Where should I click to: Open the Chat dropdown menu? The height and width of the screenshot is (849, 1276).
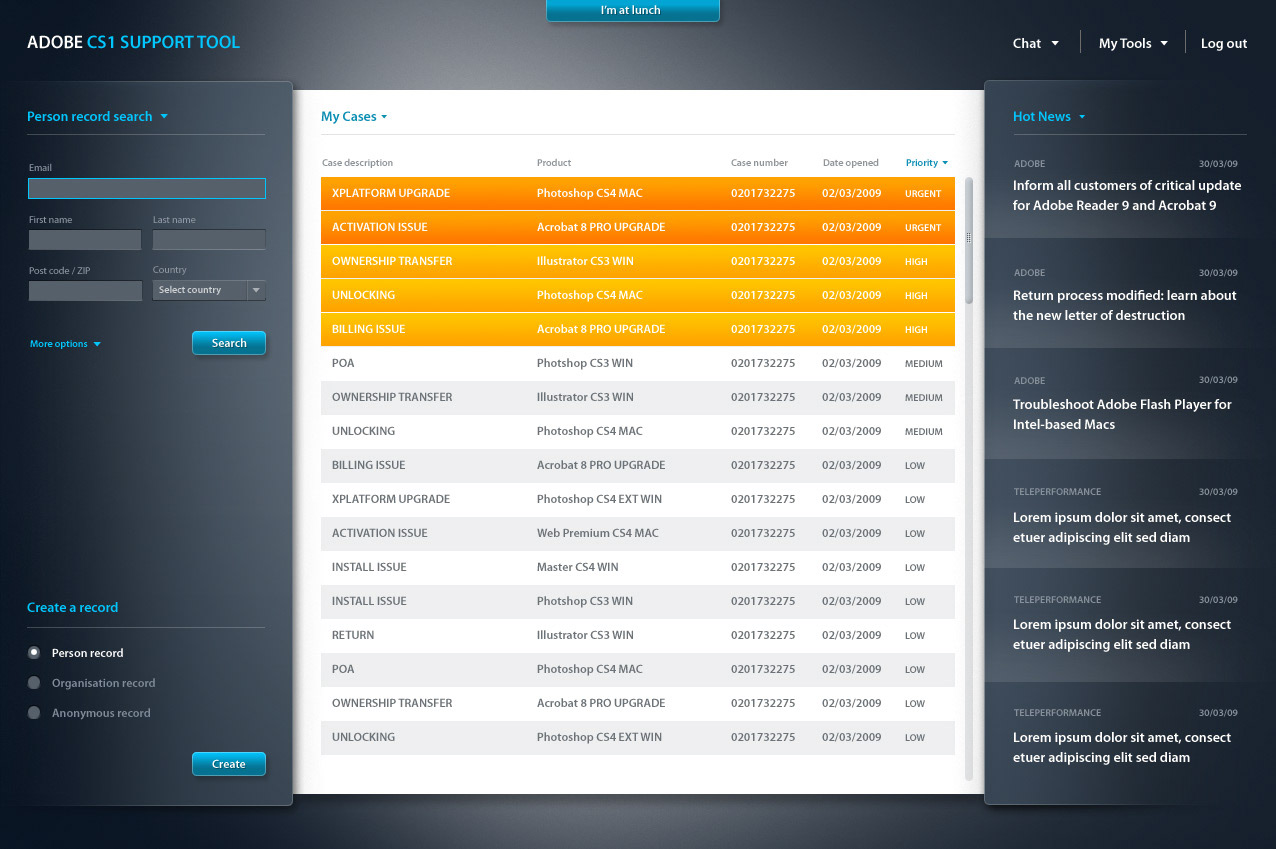click(x=1035, y=43)
